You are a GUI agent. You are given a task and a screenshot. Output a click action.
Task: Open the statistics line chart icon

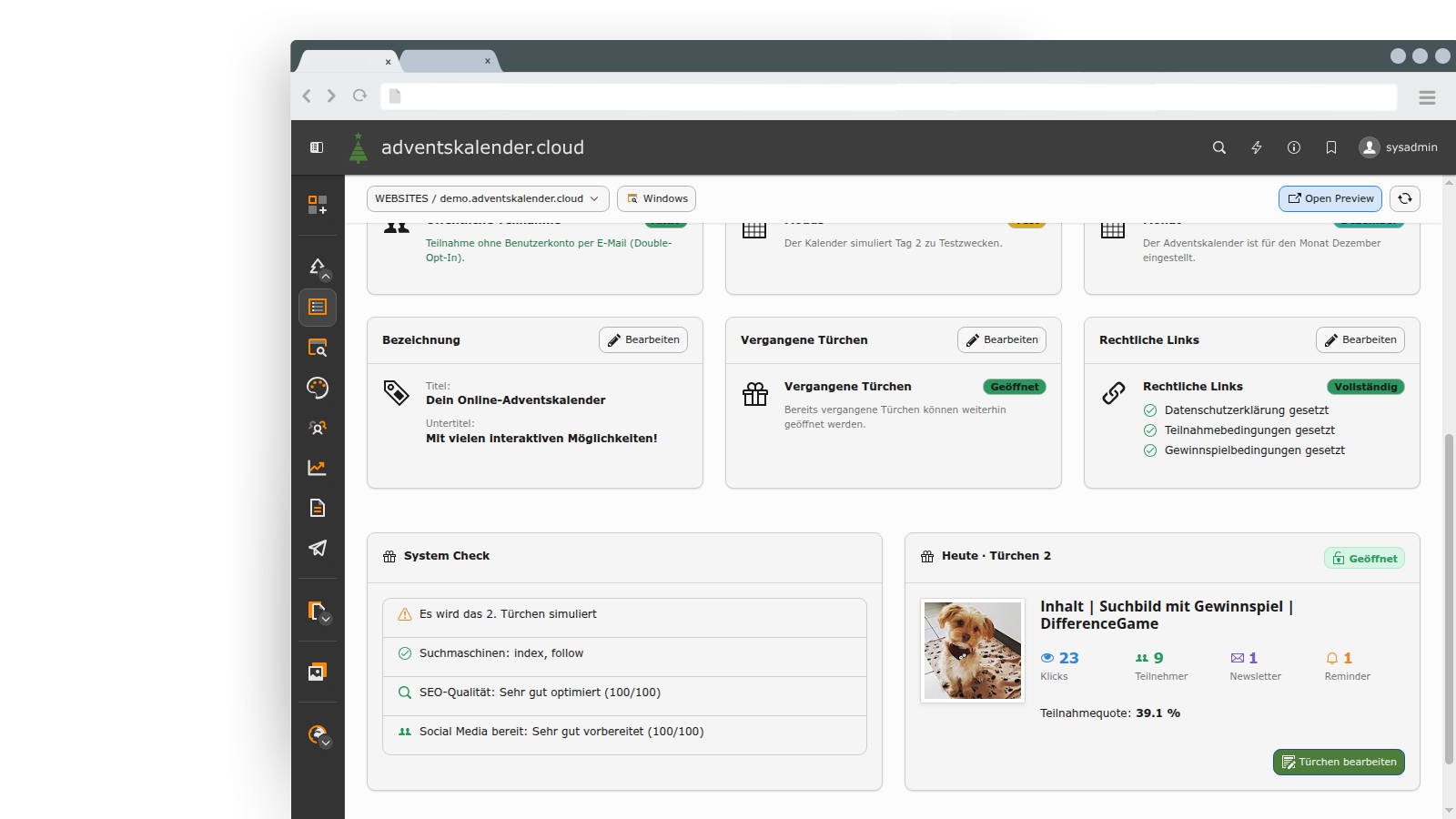(x=318, y=468)
